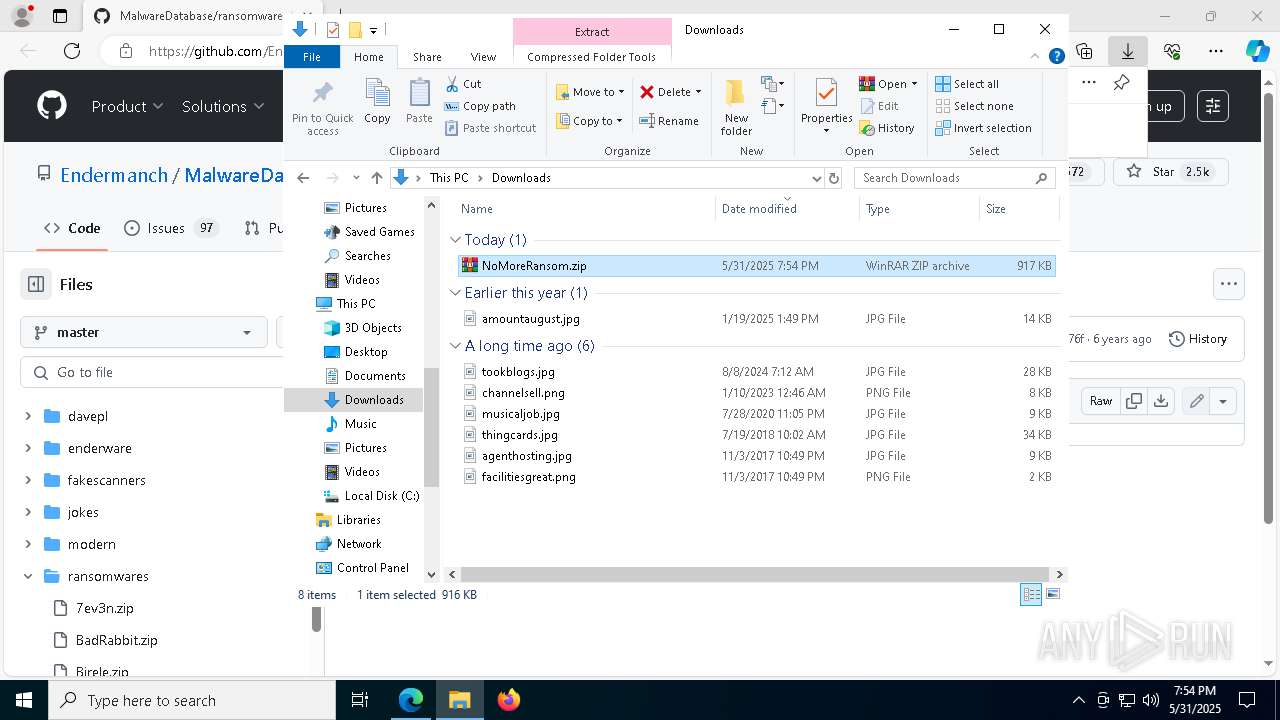Select Desktop in navigation pane
The width and height of the screenshot is (1280, 720).
coord(366,352)
